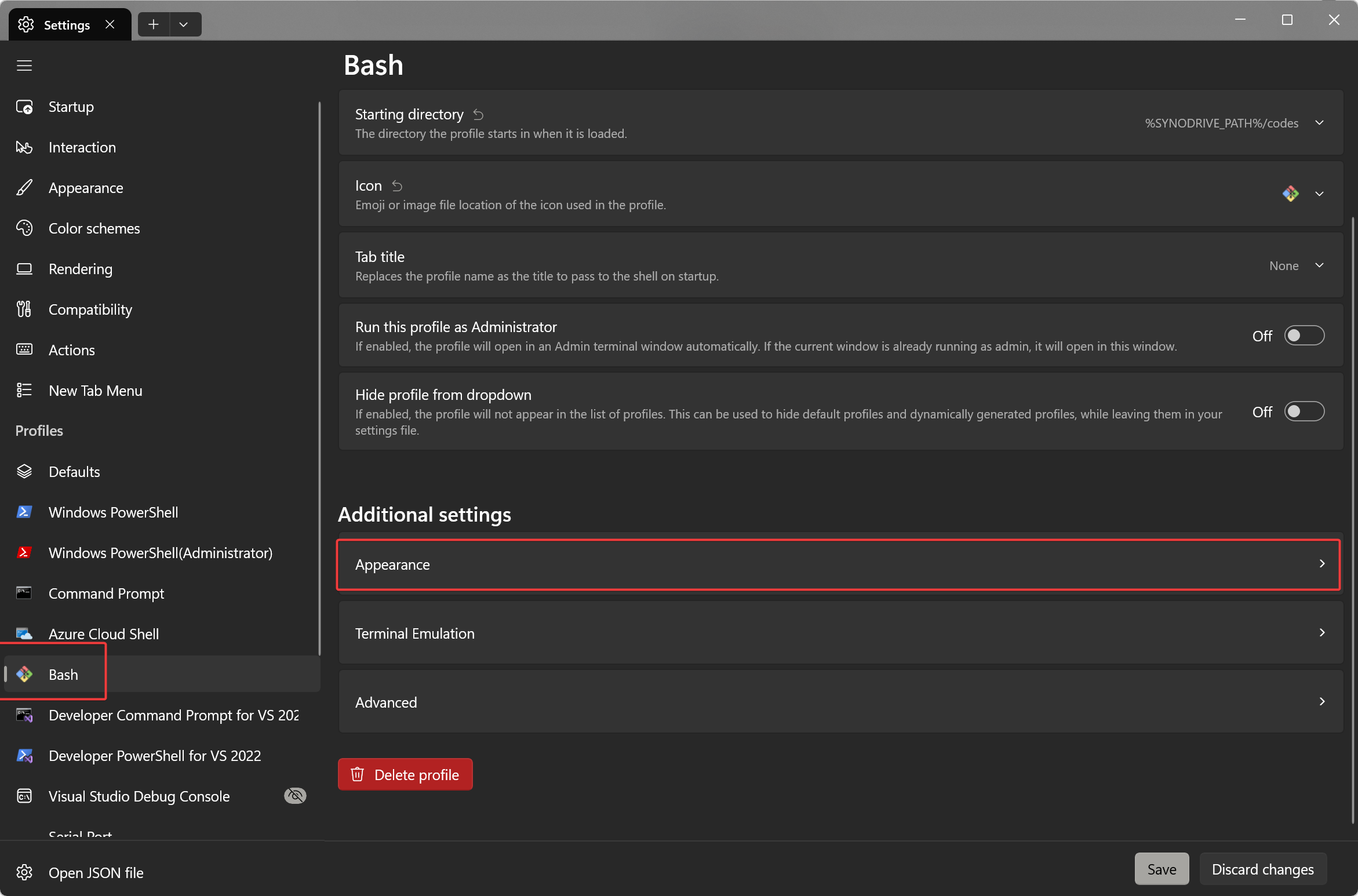The width and height of the screenshot is (1358, 896).
Task: Expand the Appearance additional settings
Action: pyautogui.click(x=839, y=564)
